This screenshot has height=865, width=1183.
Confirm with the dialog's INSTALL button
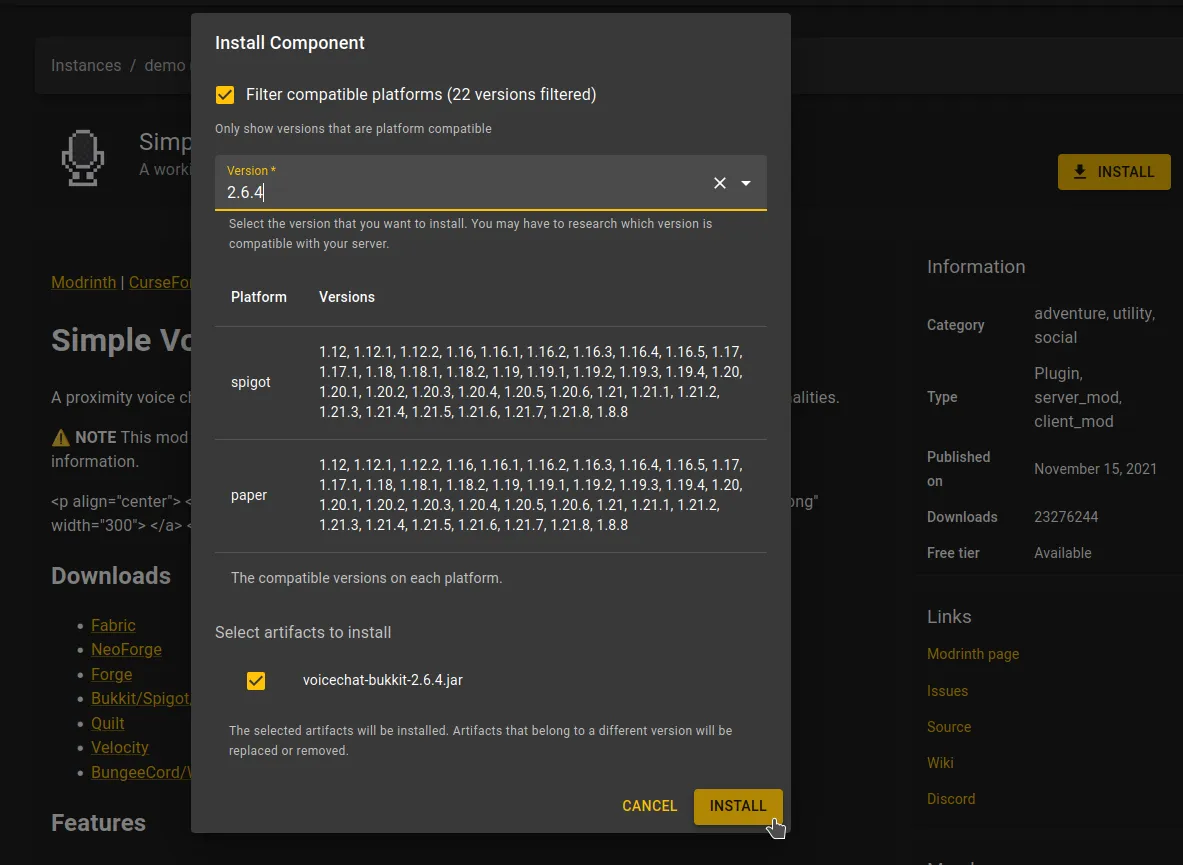pos(738,806)
